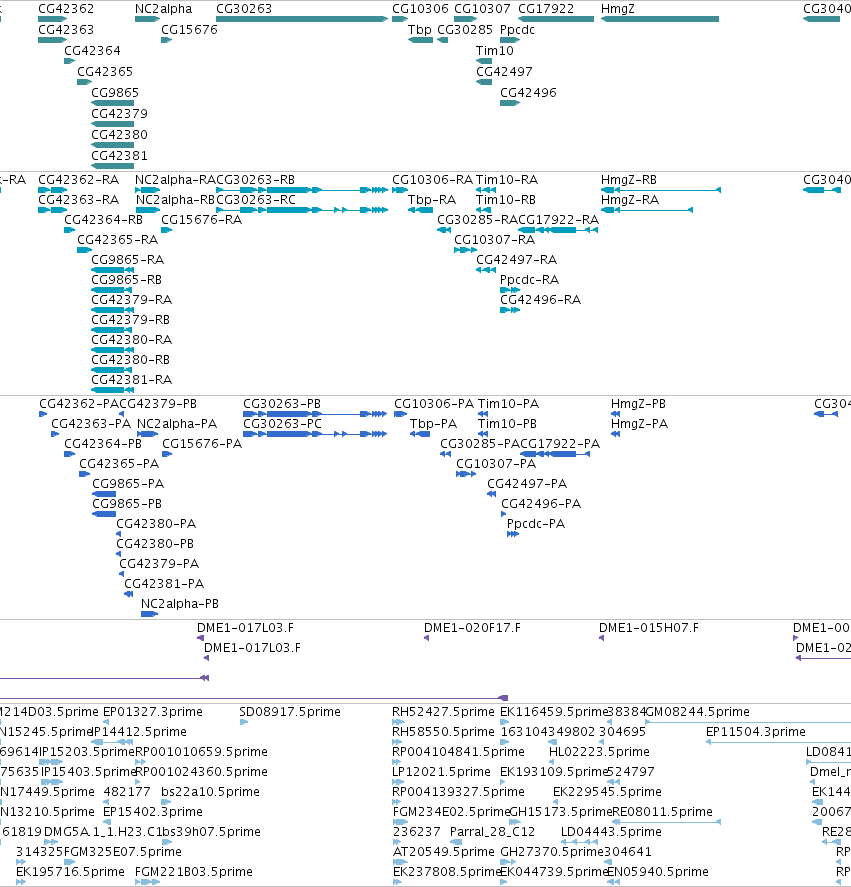Click the RE08011.5prime EST label
The width and height of the screenshot is (851, 887).
pos(663,812)
